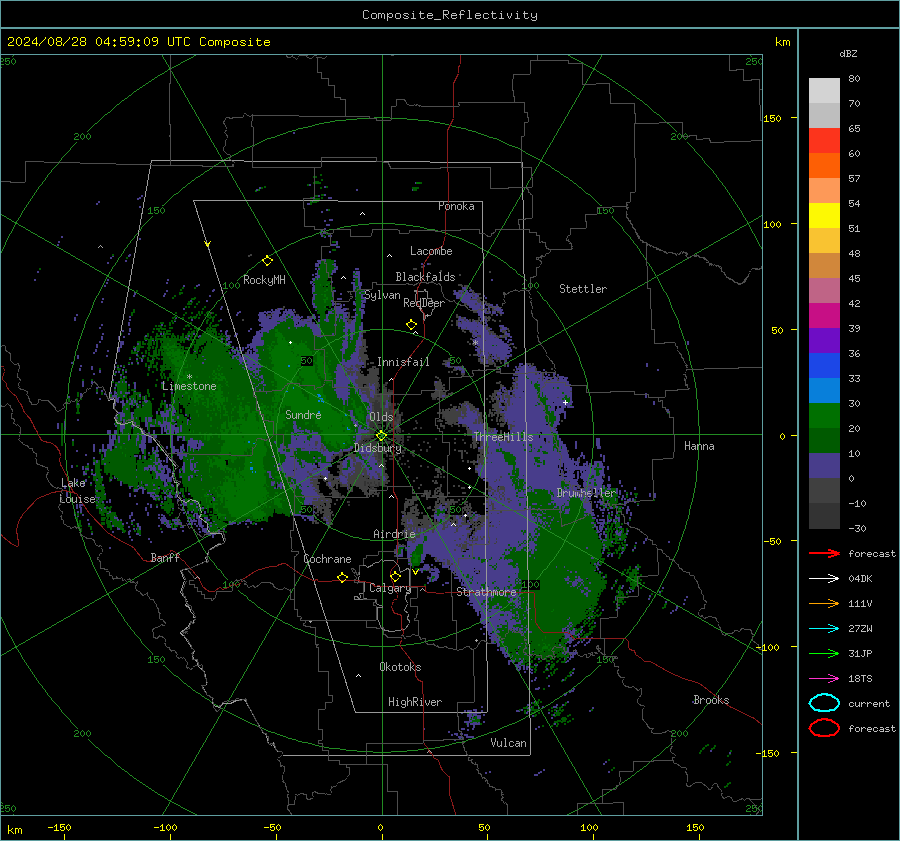900x841 pixels.
Task: Click the cyan current ellipse legend icon
Action: tap(824, 703)
